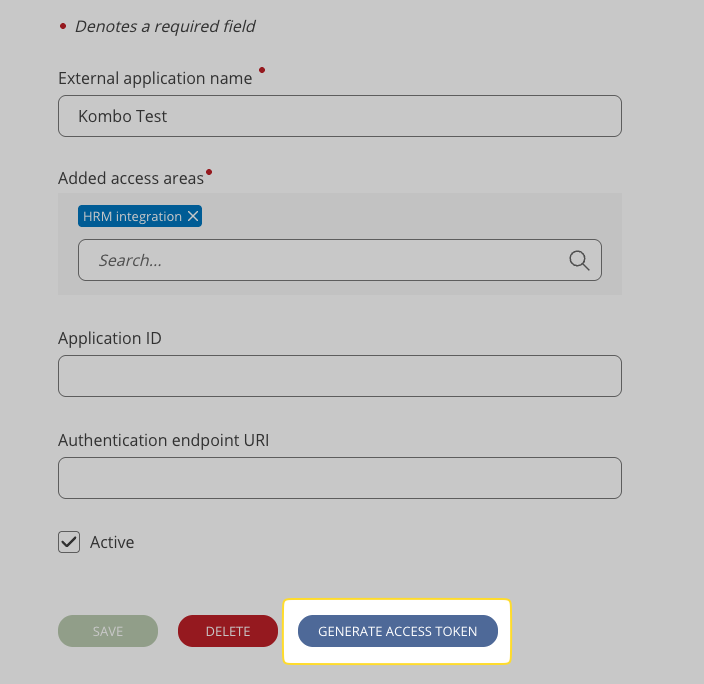Viewport: 704px width, 684px height.
Task: Click the Added access areas label
Action: click(130, 178)
